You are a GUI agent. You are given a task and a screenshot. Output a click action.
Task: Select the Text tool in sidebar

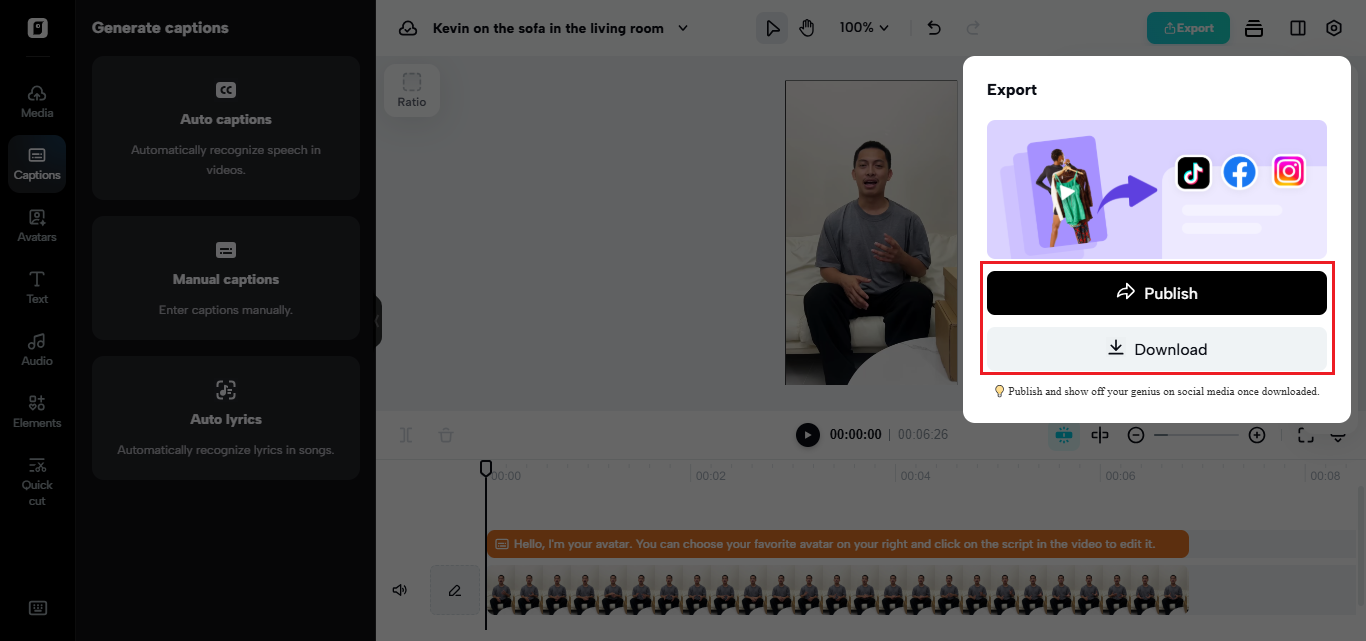(x=37, y=287)
